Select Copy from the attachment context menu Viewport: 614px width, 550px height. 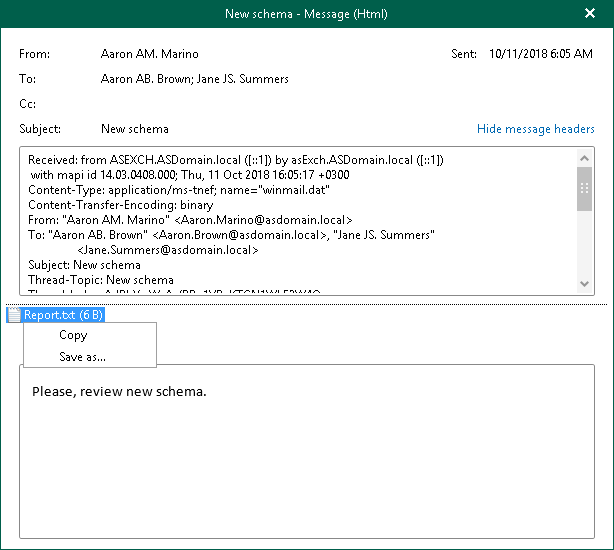tap(73, 335)
